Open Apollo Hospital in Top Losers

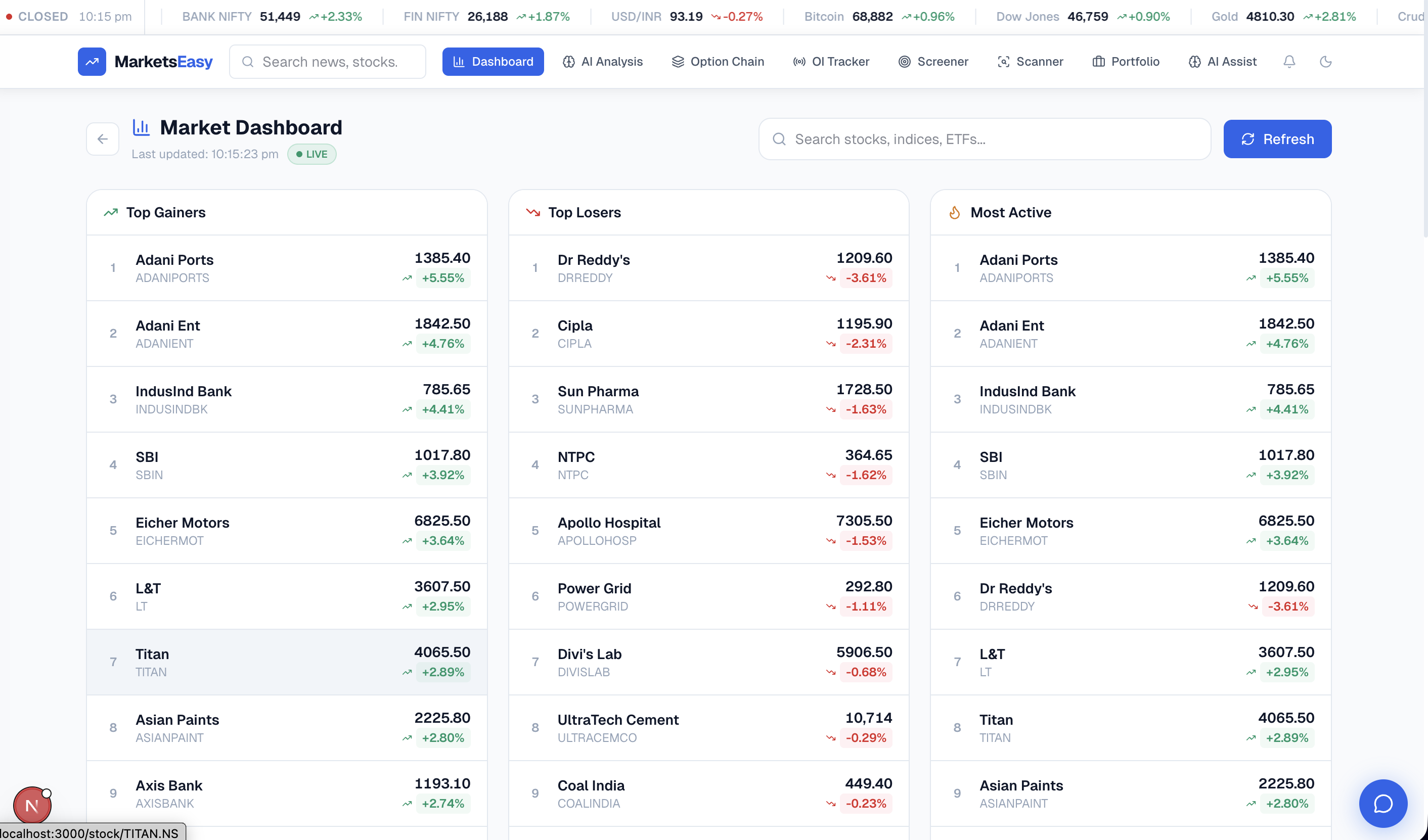point(709,531)
